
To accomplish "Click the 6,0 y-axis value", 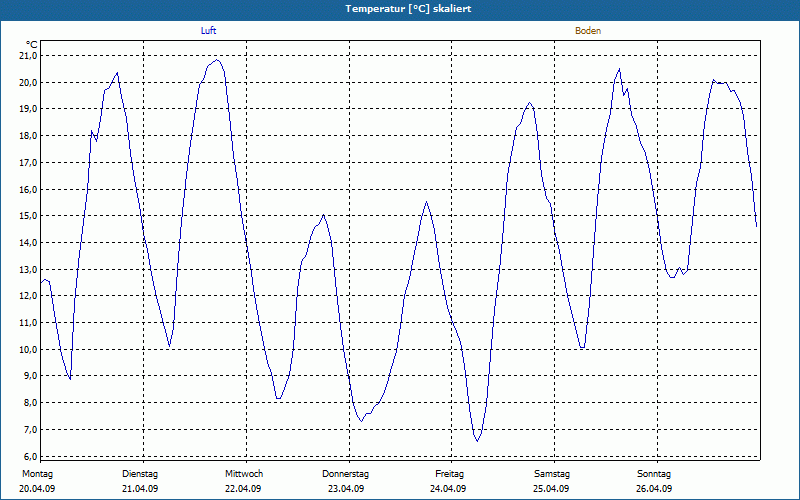I will point(32,456).
